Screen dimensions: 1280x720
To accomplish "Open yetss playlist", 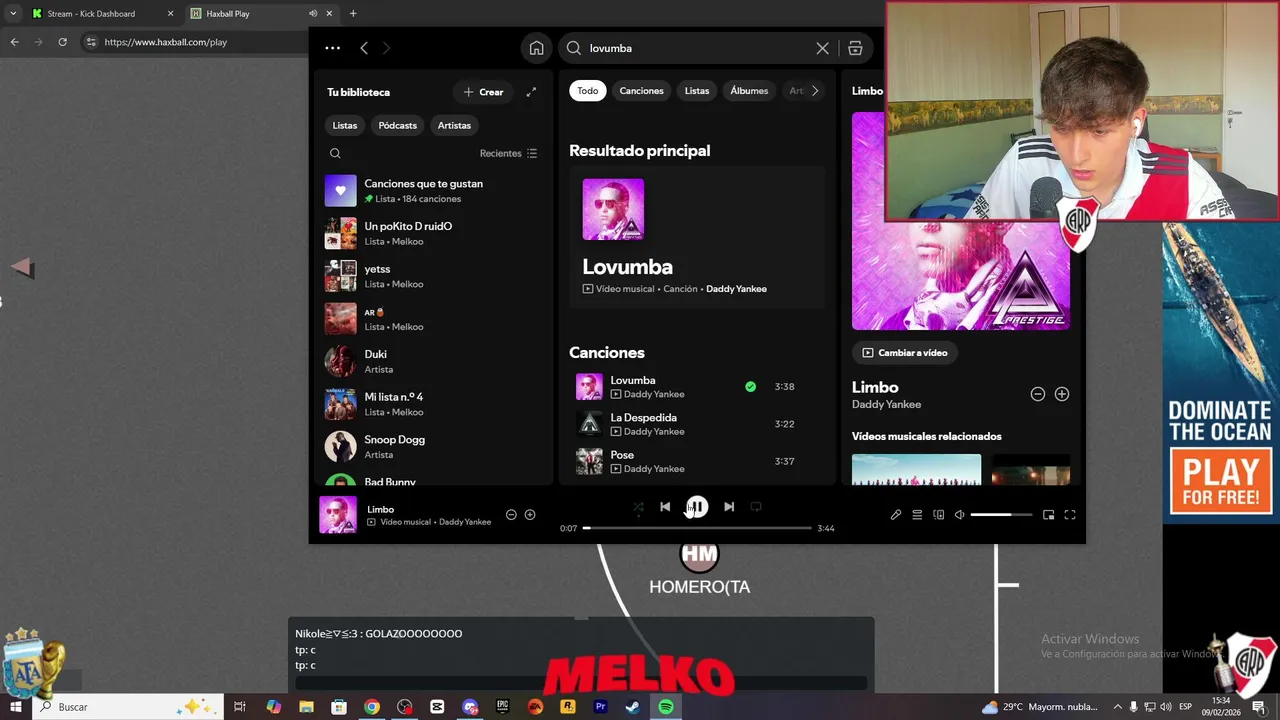I will (434, 276).
